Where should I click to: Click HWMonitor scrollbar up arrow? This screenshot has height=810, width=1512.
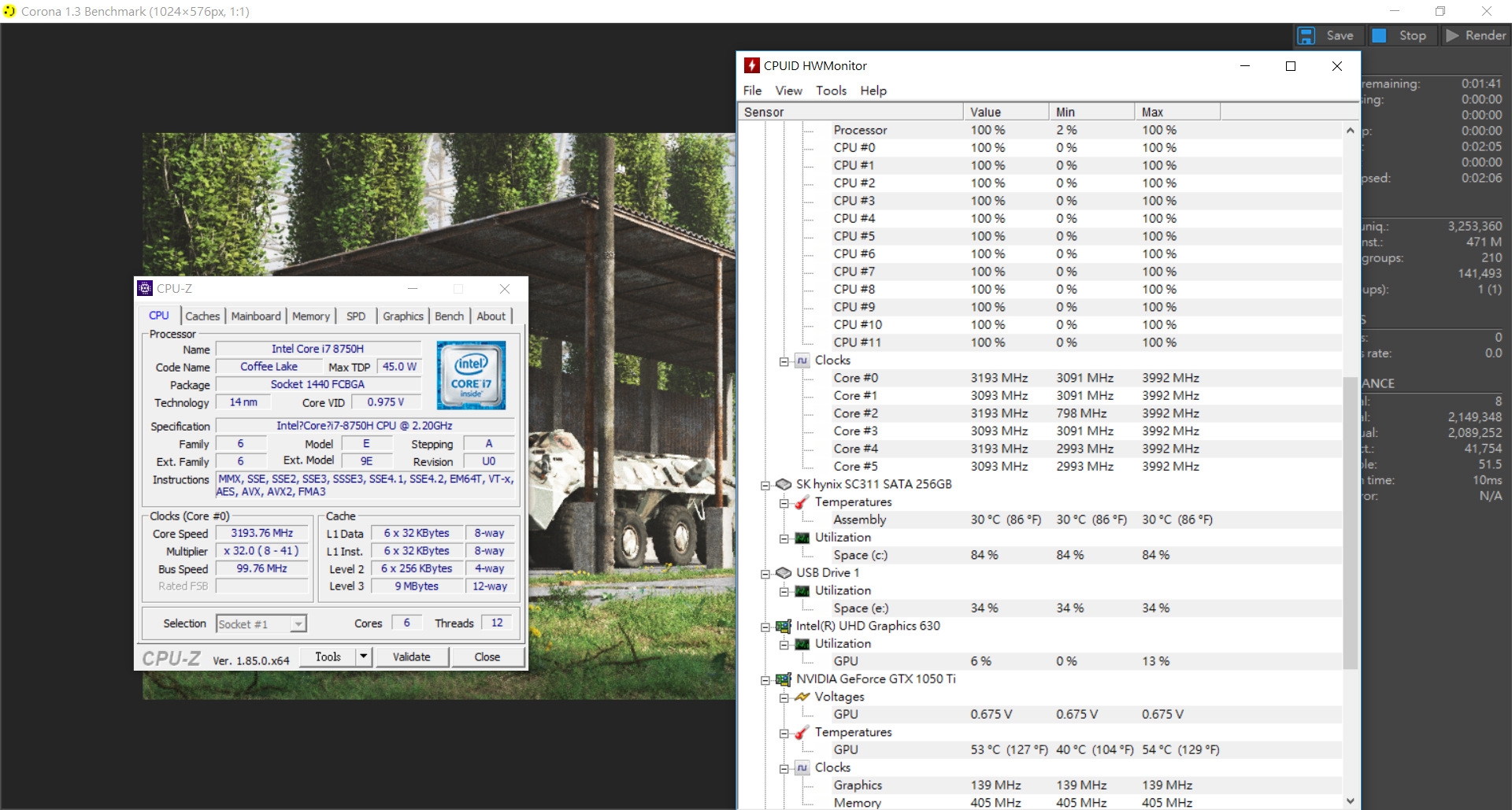click(1351, 131)
